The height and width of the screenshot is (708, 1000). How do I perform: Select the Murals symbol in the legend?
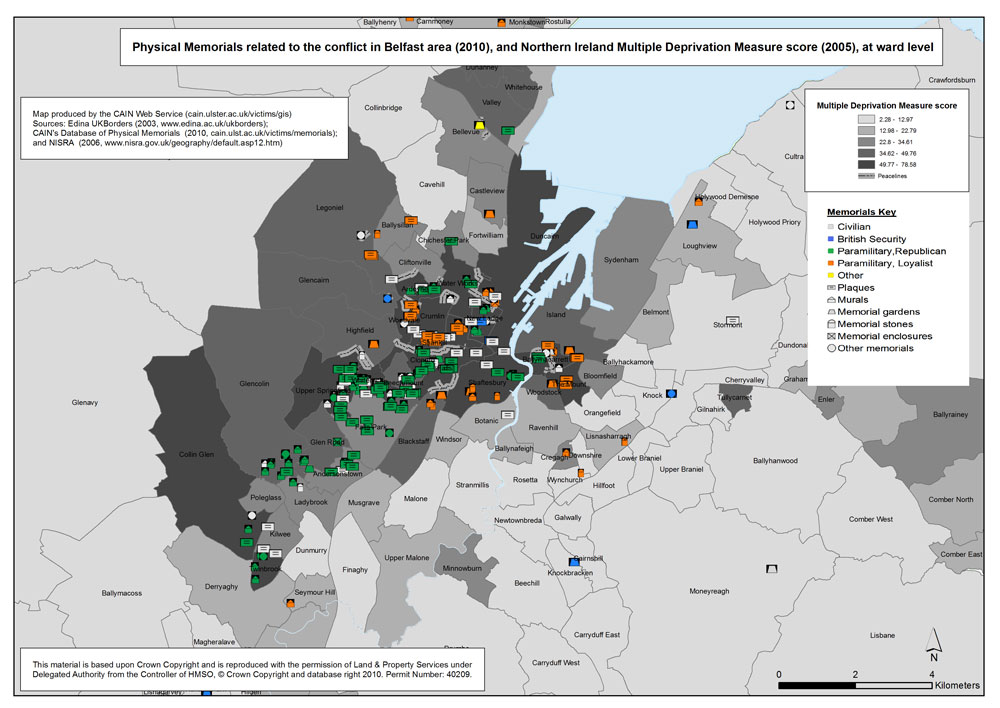[x=830, y=300]
